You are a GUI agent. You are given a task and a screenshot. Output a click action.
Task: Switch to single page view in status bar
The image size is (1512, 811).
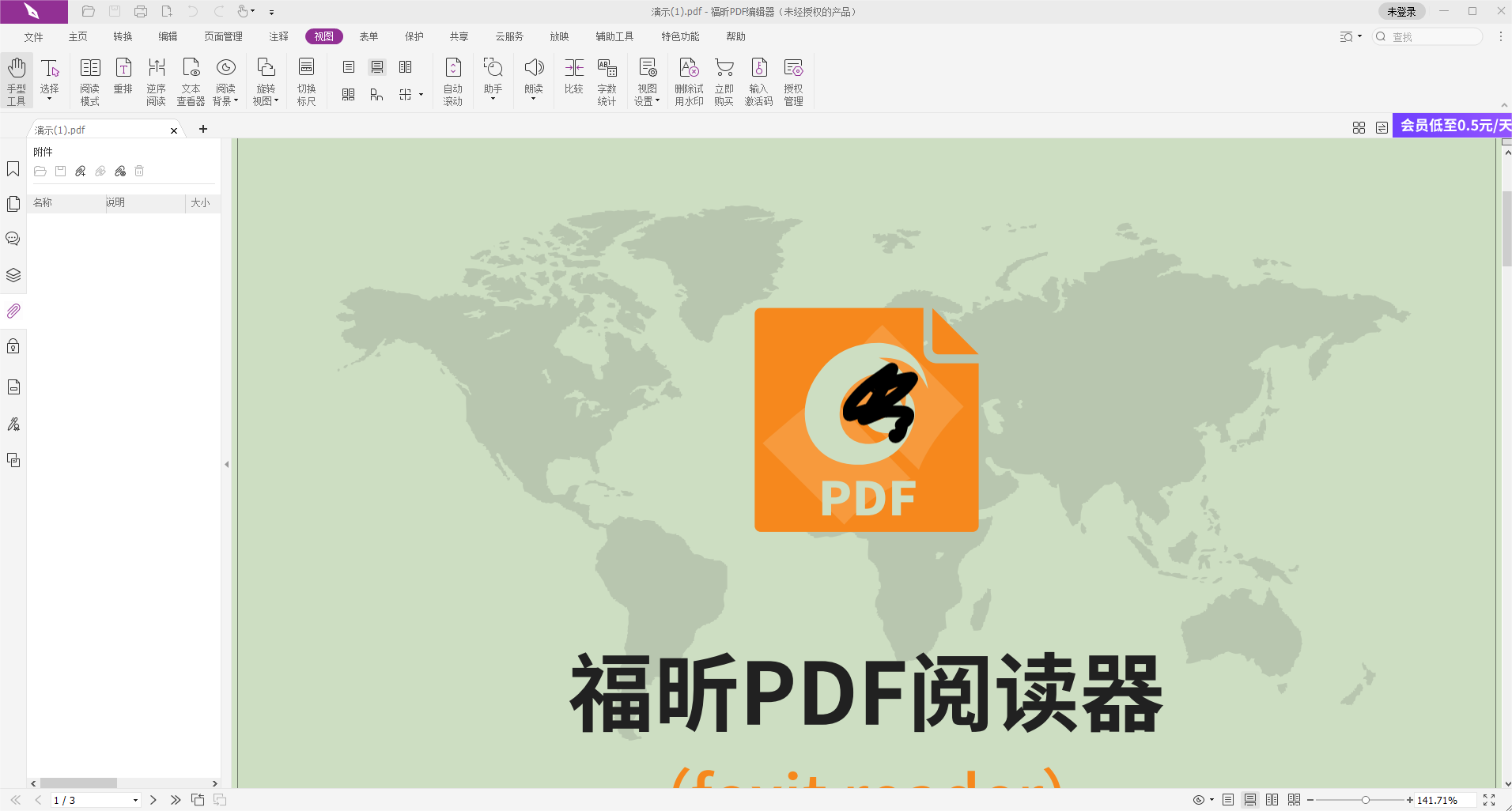pos(1228,799)
